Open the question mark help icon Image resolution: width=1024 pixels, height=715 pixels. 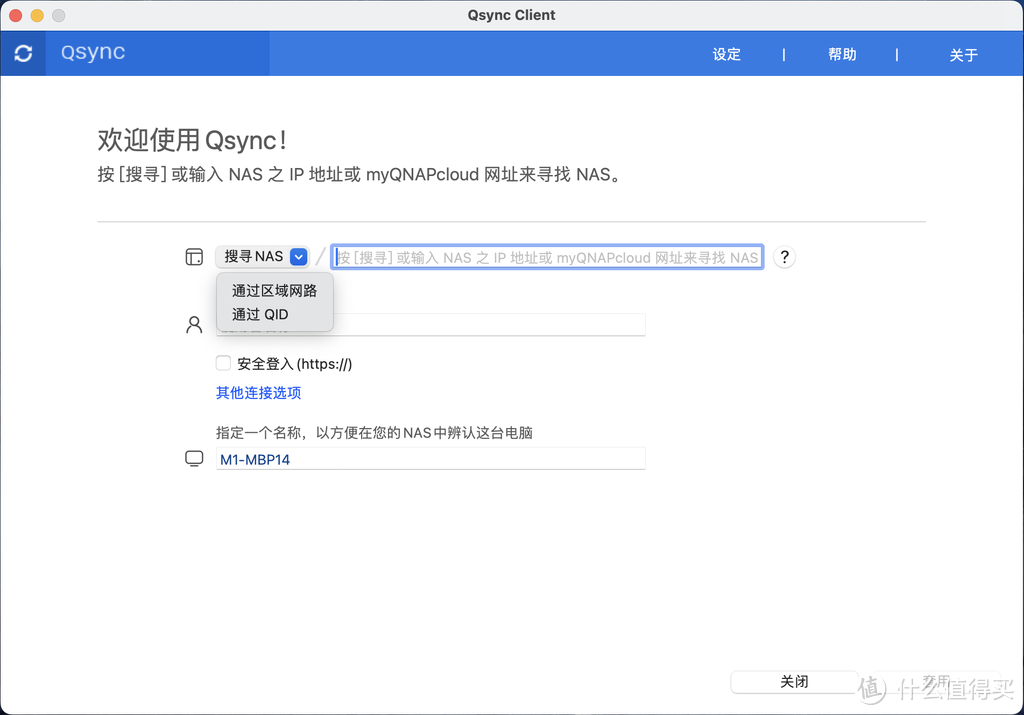click(784, 257)
